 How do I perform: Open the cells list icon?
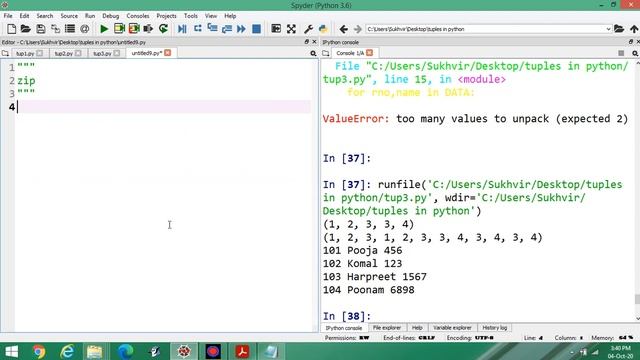point(70,29)
